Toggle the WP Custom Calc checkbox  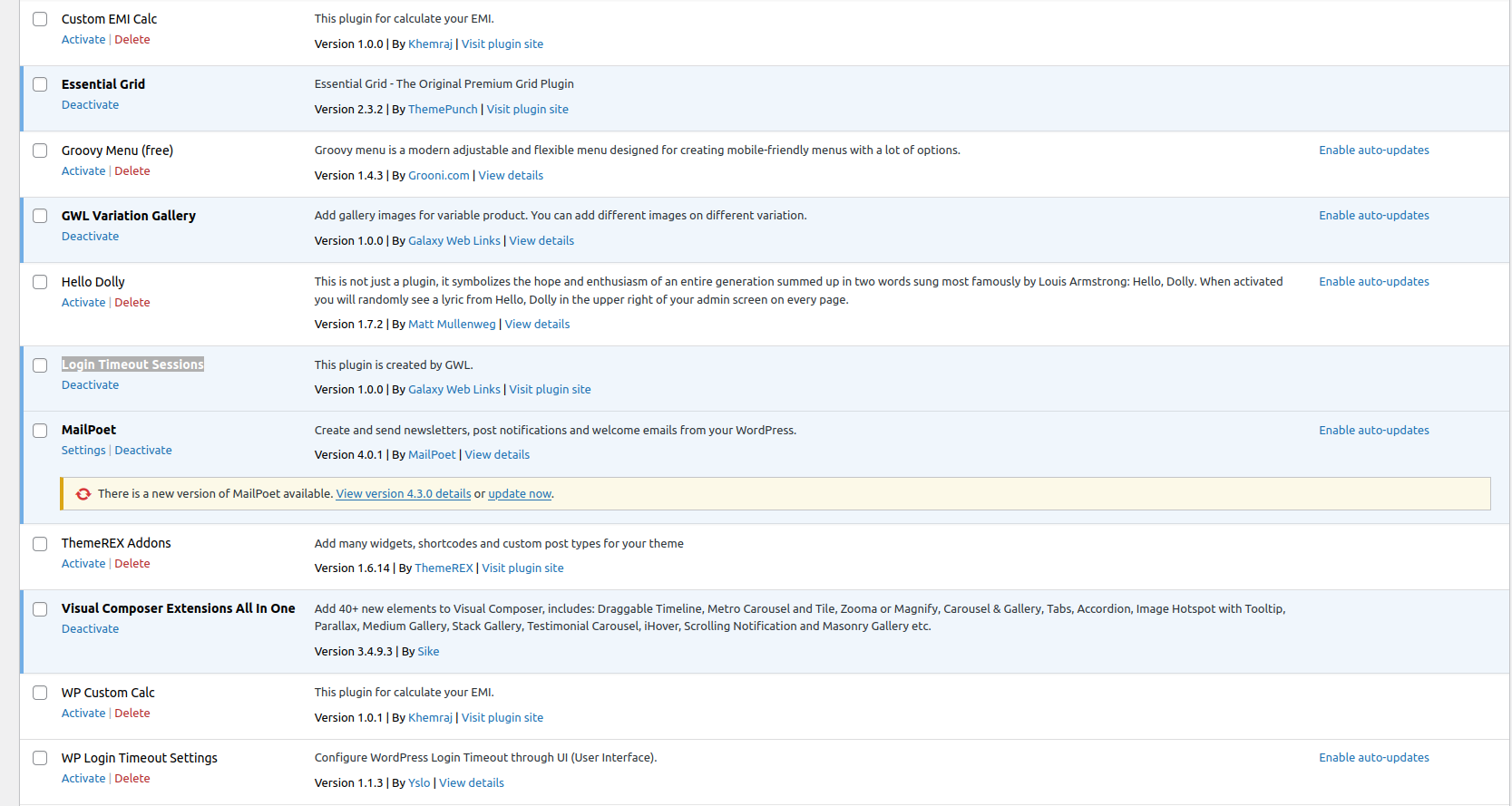pos(40,693)
